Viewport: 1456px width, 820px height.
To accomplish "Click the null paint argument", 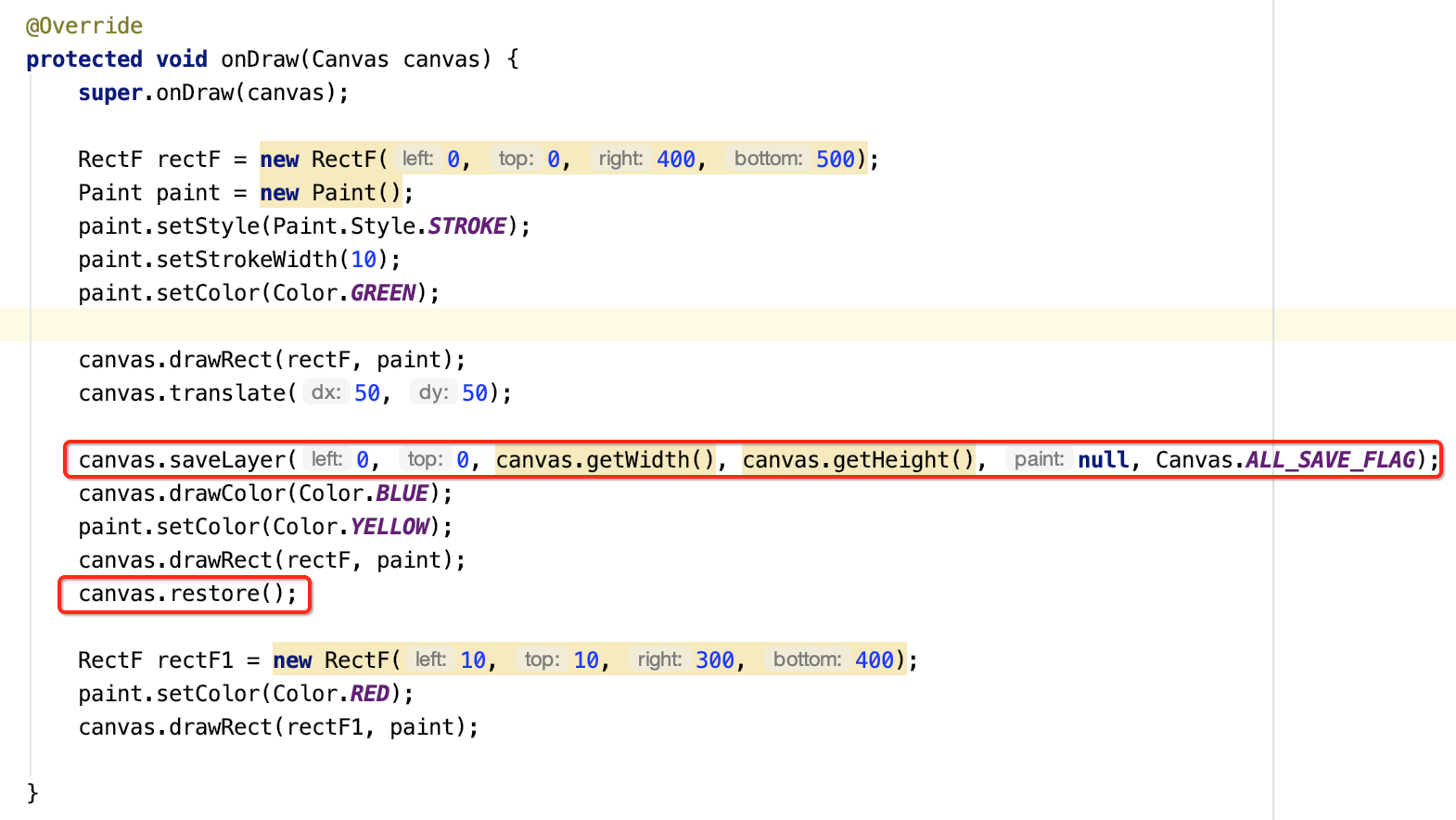I will (1103, 460).
